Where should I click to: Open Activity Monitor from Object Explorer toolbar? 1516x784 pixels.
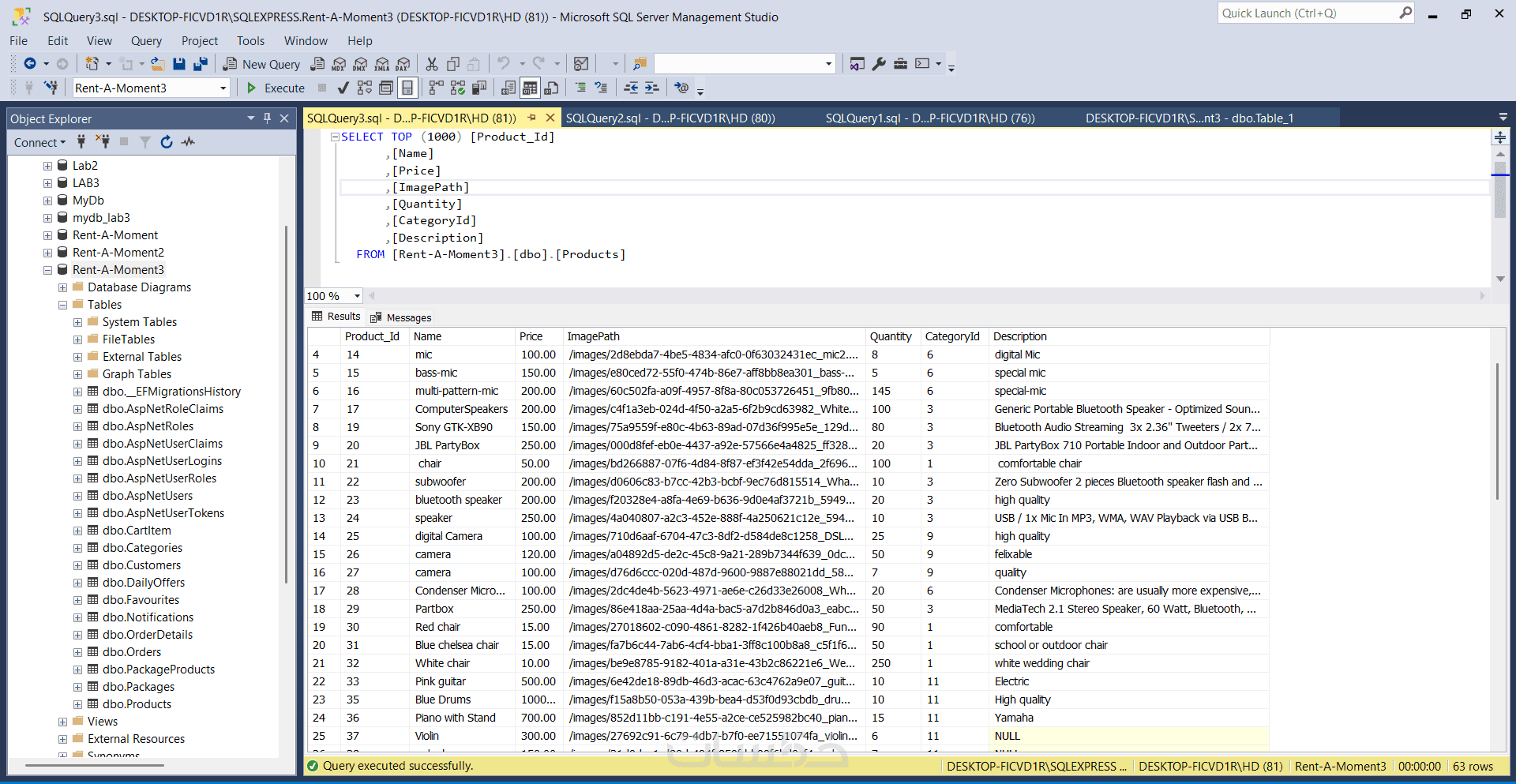tap(188, 142)
